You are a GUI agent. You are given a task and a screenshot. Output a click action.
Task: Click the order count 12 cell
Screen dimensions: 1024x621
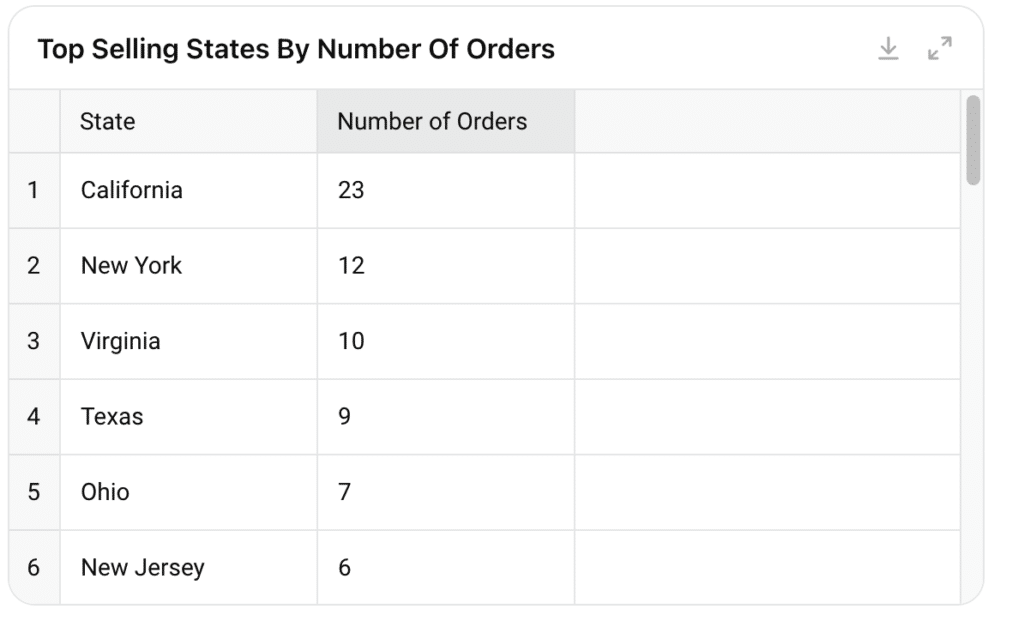446,266
